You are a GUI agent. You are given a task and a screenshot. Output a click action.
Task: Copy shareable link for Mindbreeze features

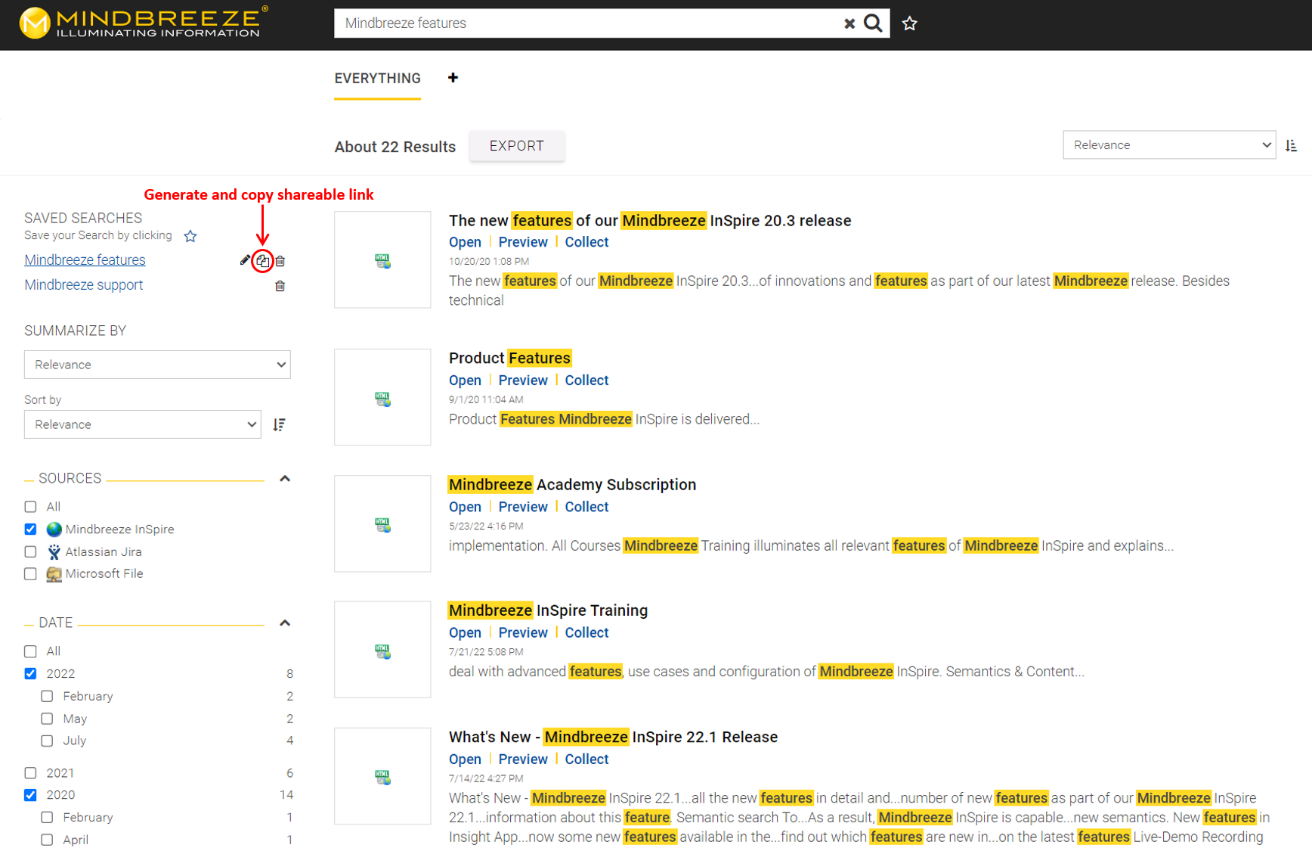click(x=262, y=261)
